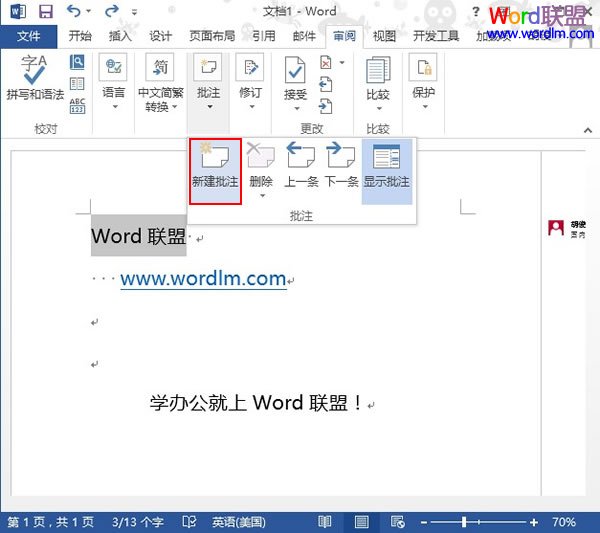600x533 pixels.
Task: Expand the 语言 dropdown arrow
Action: [115, 107]
